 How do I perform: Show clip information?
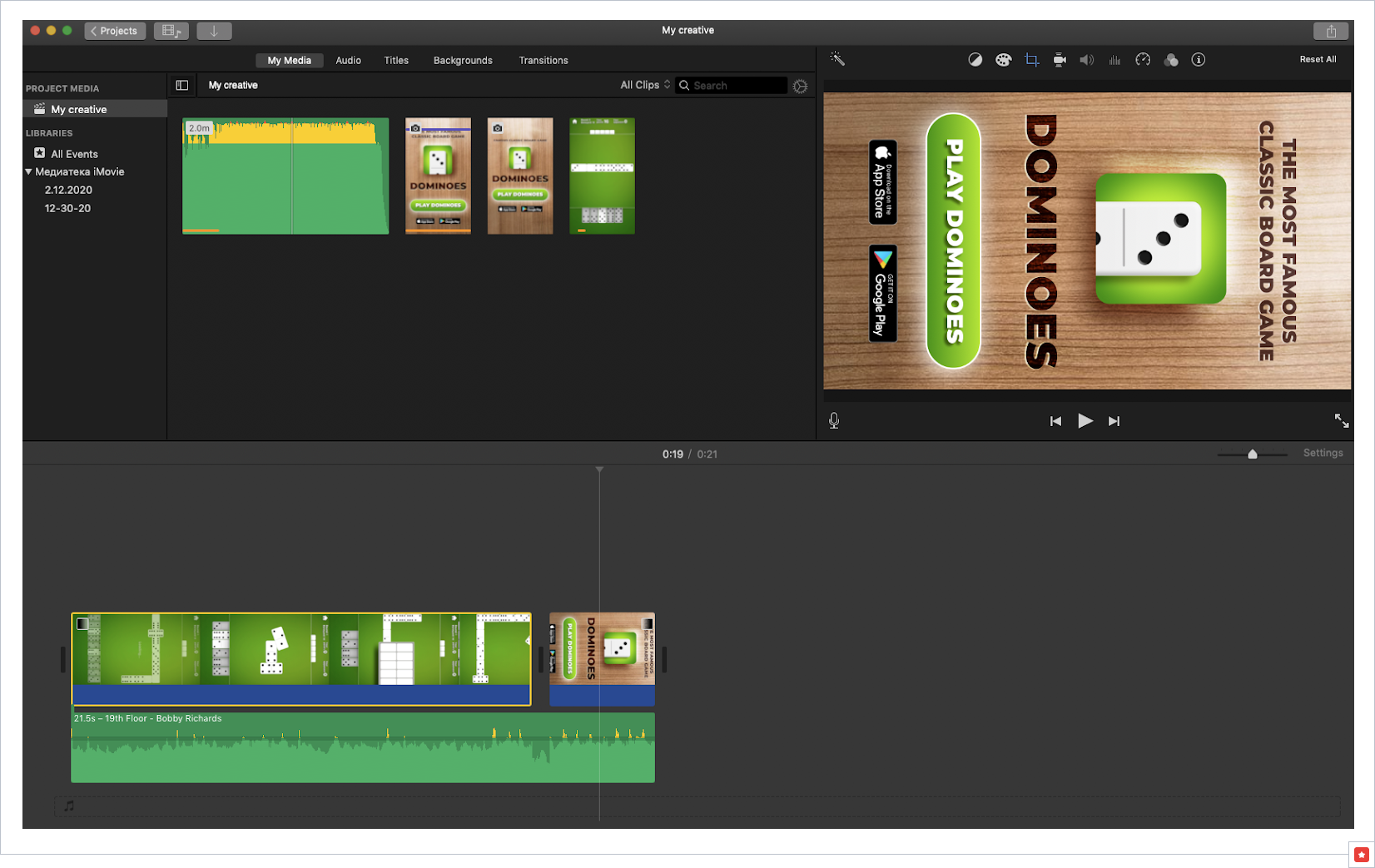[x=1199, y=60]
